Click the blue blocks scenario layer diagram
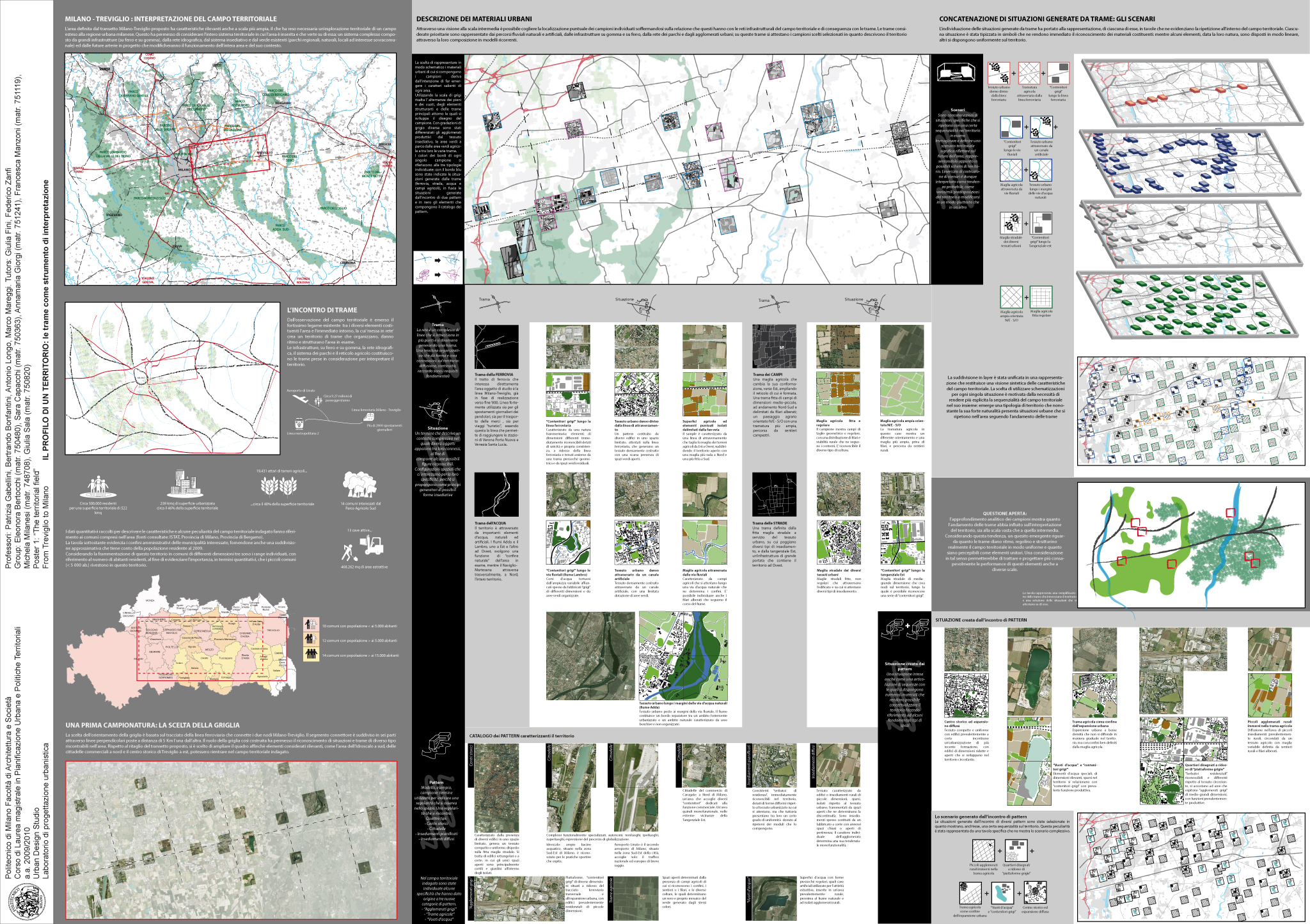Screen dimensions: 1310x924 click(x=1192, y=162)
